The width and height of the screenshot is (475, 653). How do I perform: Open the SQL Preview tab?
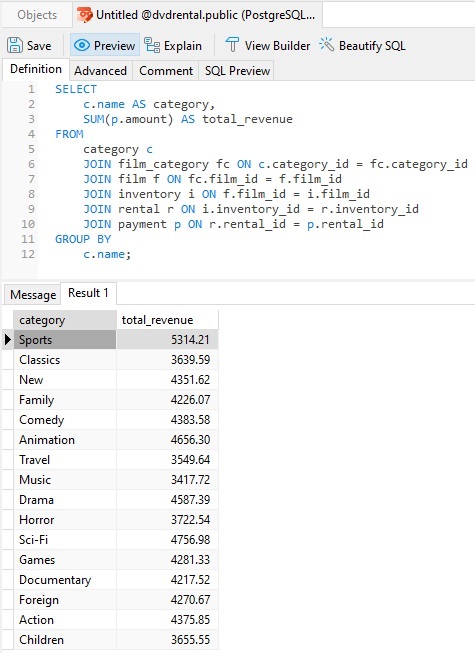(237, 70)
